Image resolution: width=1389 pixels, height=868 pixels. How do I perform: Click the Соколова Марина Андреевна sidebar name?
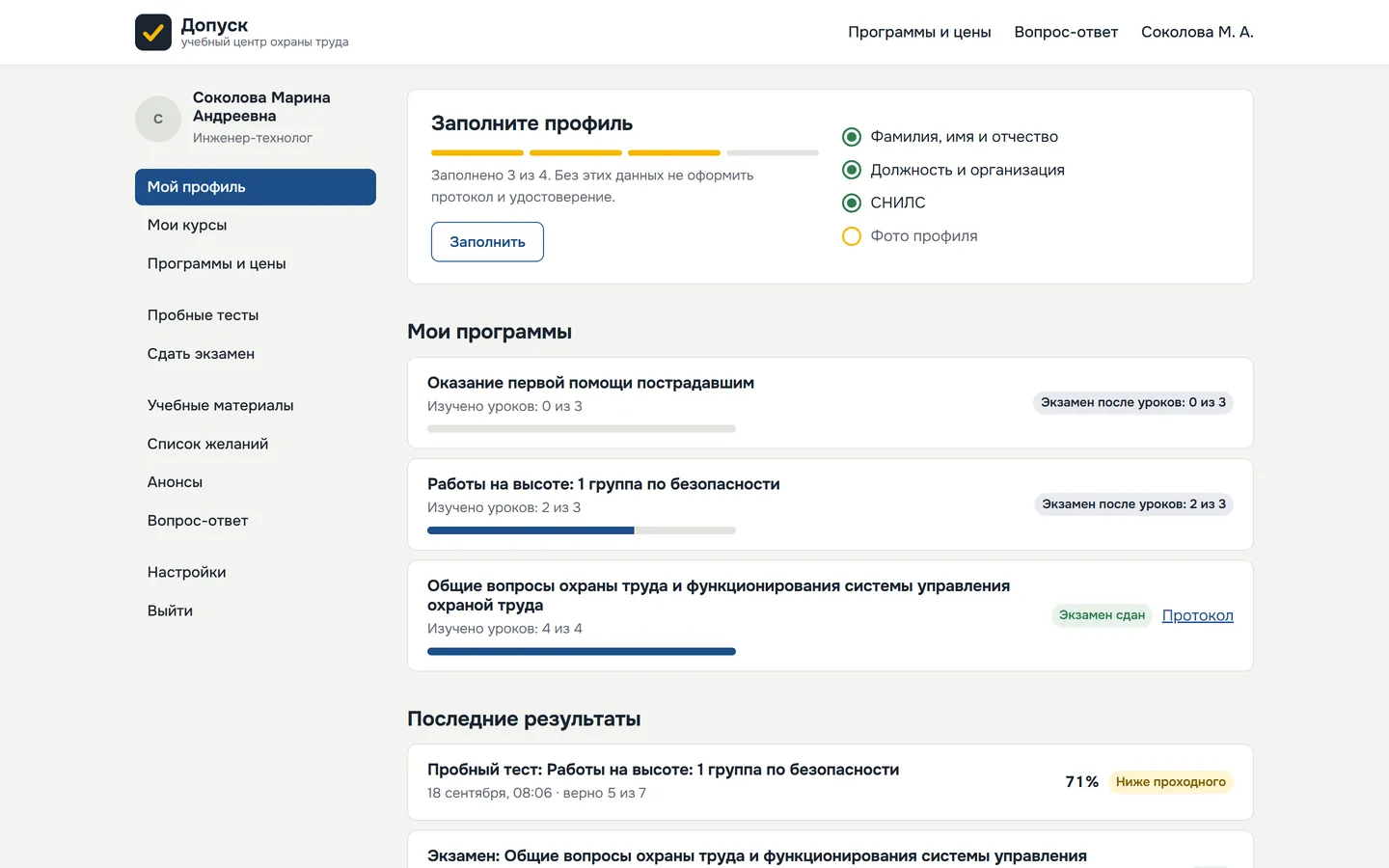pos(261,107)
